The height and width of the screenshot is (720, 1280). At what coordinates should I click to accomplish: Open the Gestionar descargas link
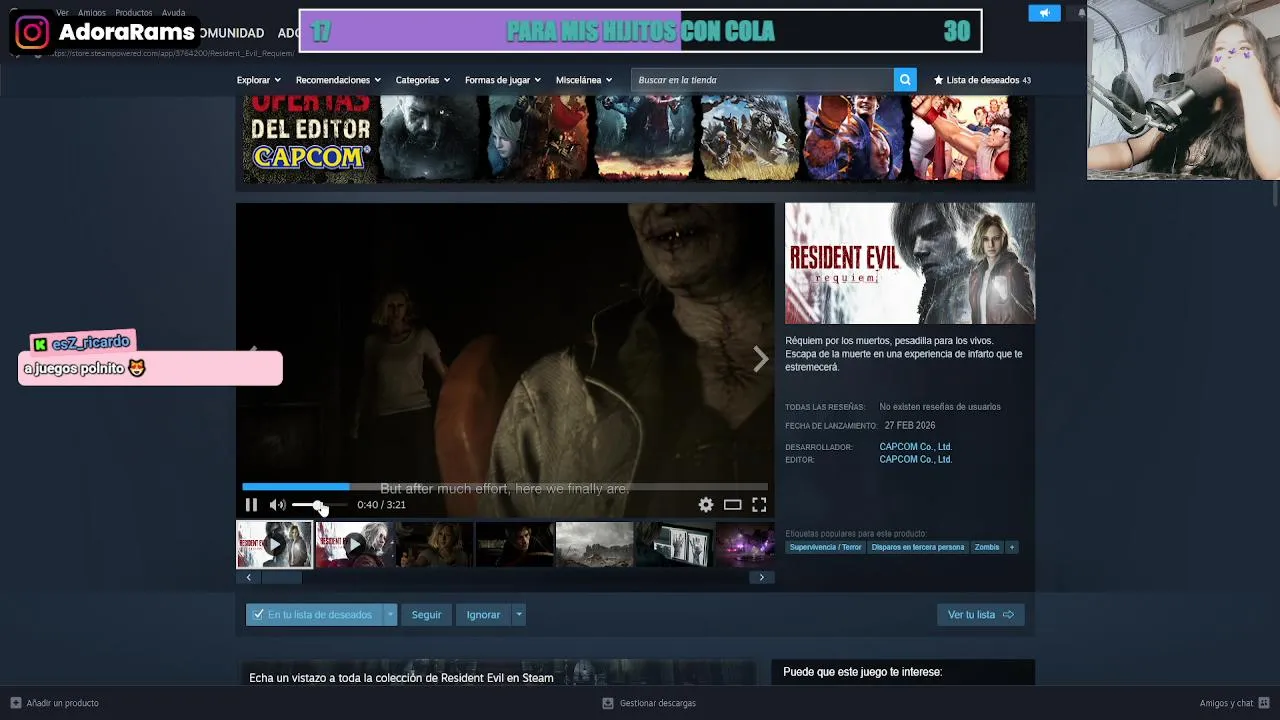tap(649, 703)
